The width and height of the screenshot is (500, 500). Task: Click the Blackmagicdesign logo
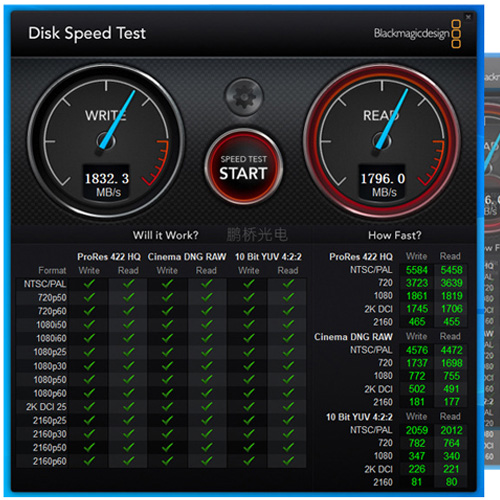417,34
